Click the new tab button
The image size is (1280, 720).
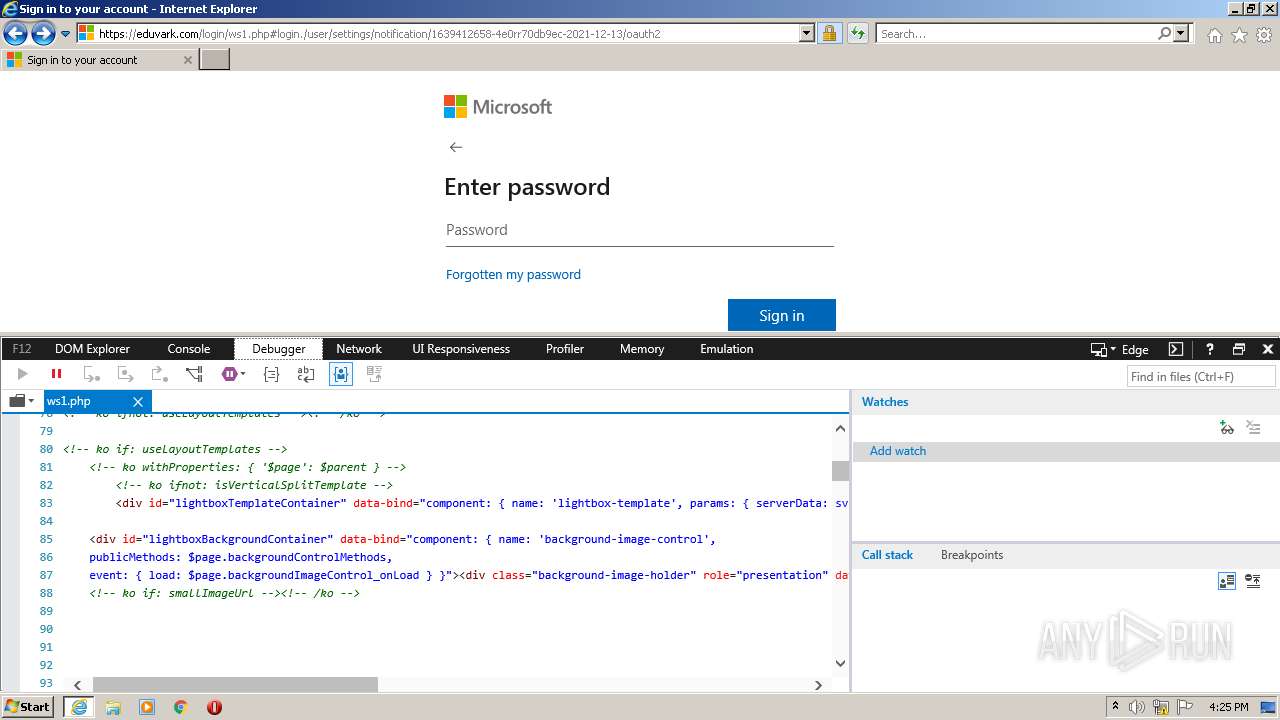(x=215, y=60)
